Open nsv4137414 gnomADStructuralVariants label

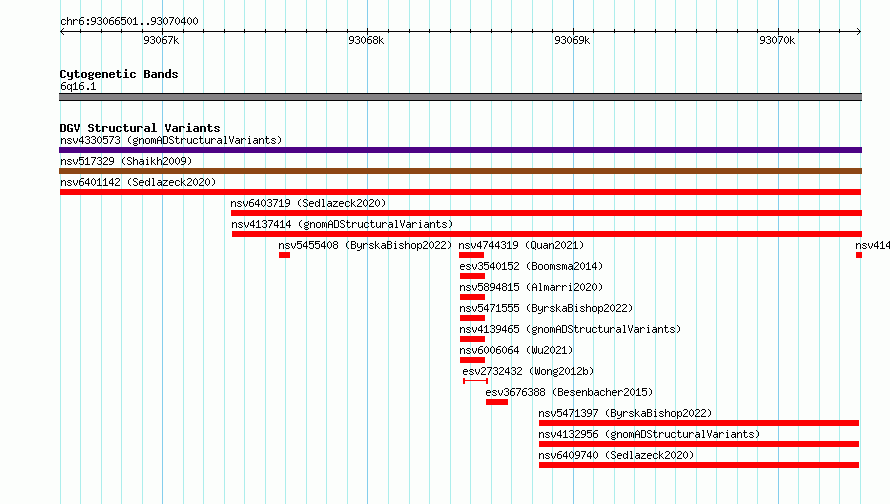[x=342, y=224]
